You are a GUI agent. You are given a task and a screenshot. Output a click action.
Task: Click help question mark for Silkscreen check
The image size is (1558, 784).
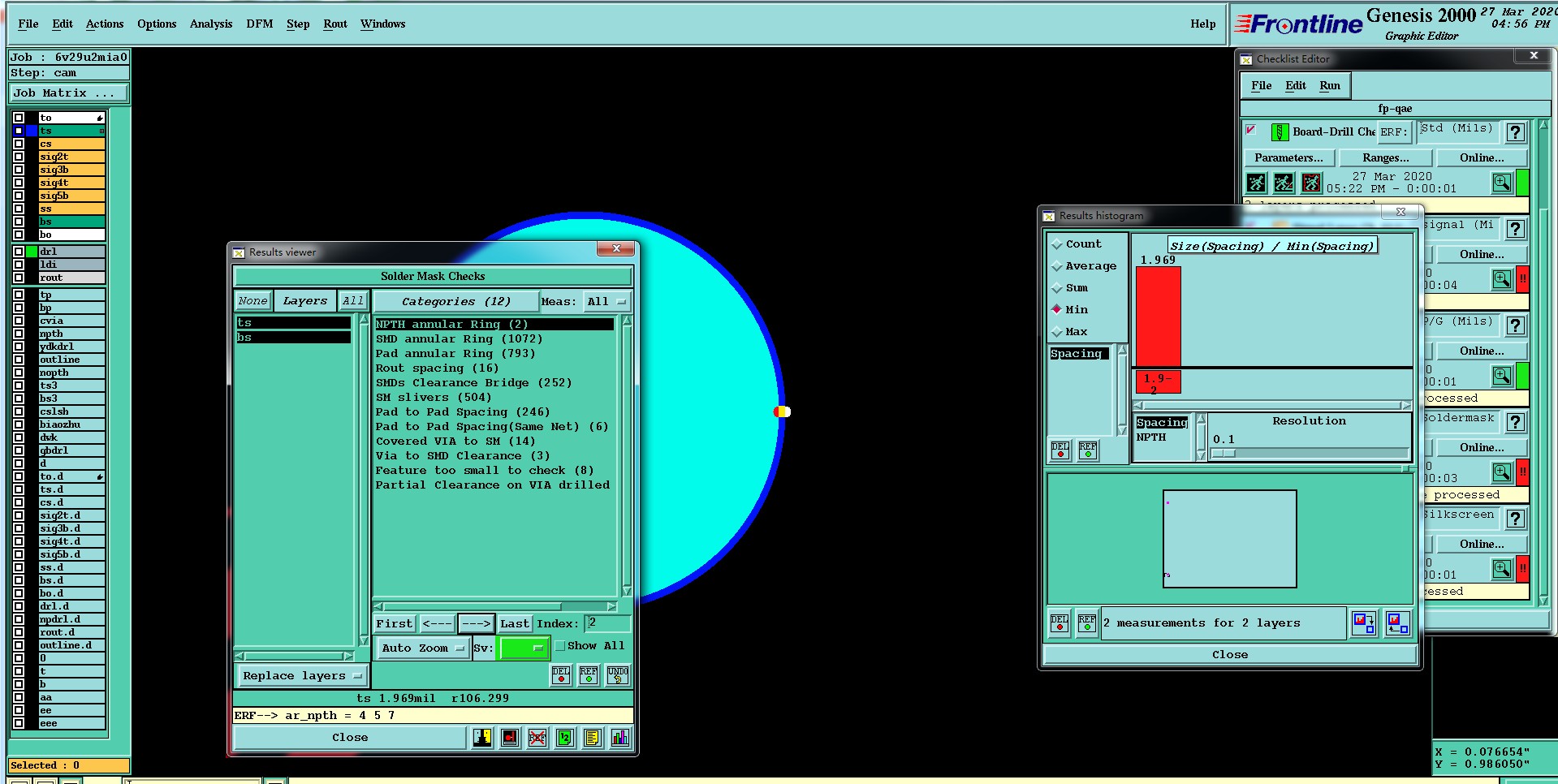pos(1515,519)
